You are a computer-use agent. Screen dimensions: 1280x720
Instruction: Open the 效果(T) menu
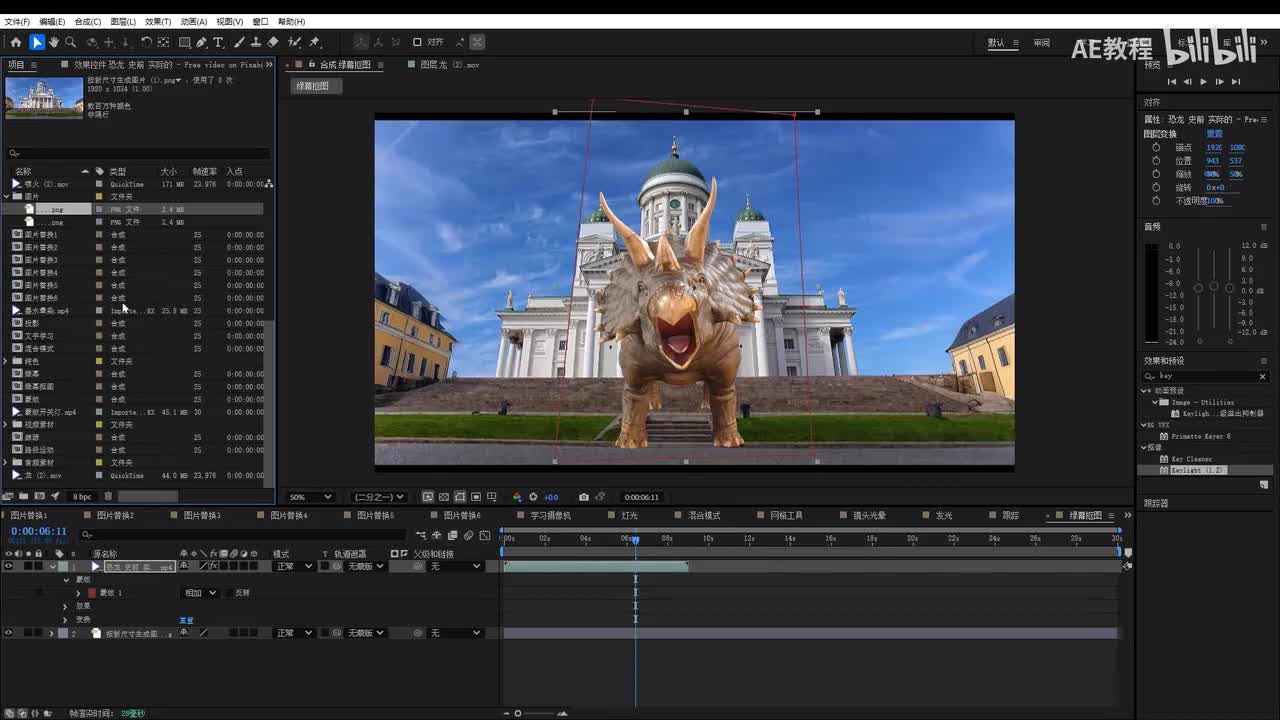(x=158, y=21)
